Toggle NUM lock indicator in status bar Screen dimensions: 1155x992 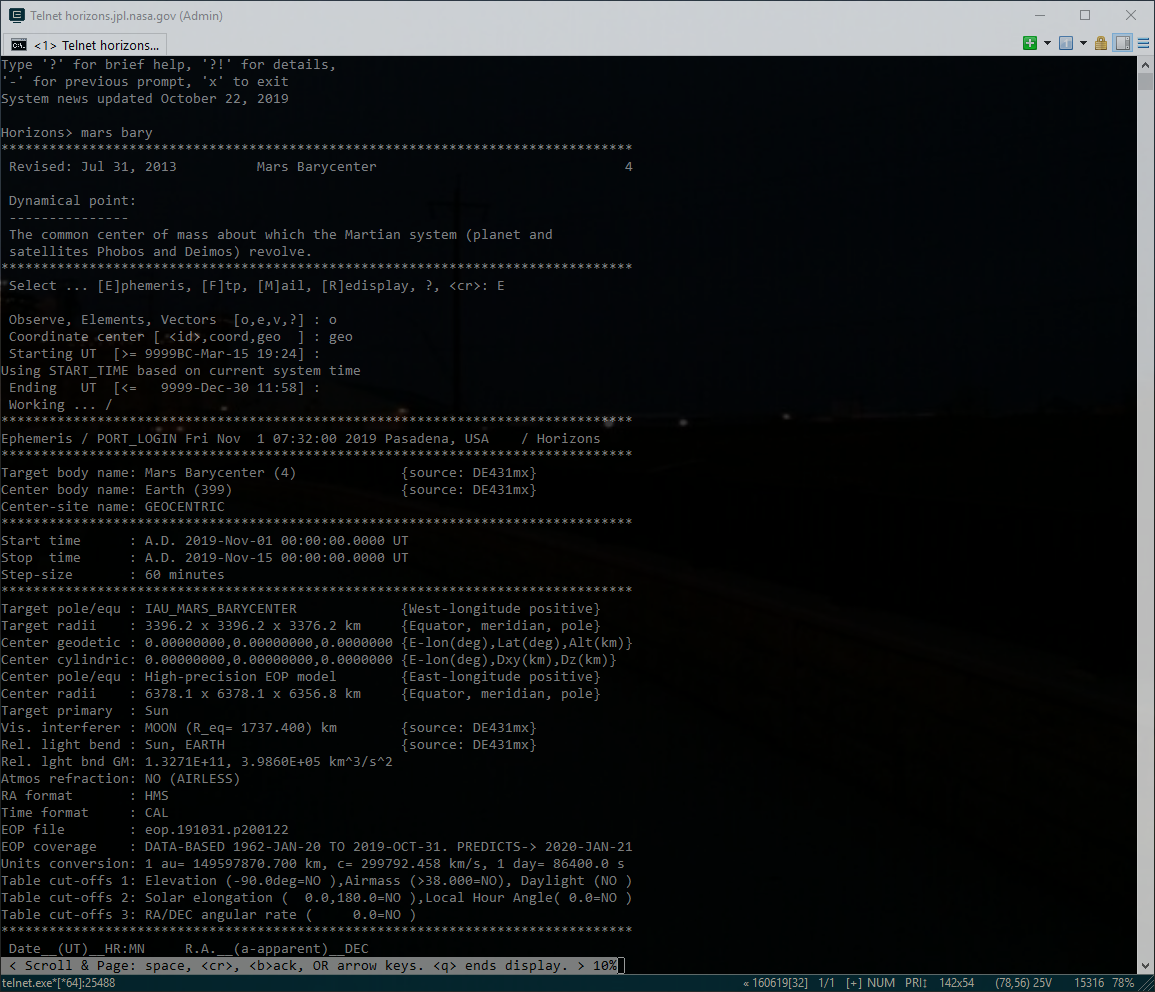click(881, 983)
